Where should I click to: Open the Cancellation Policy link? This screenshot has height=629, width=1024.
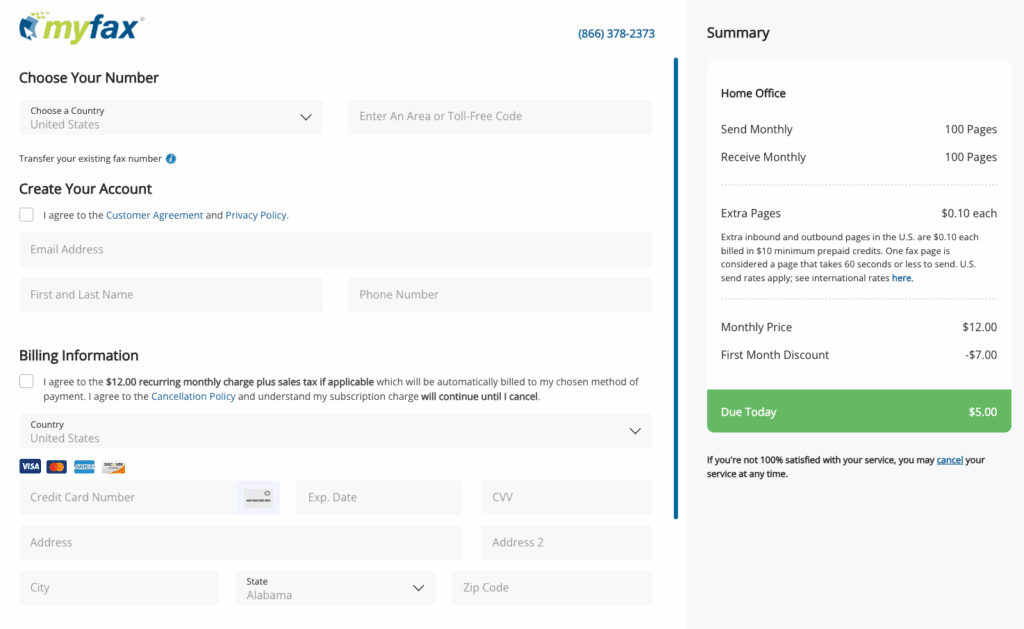[x=193, y=397]
